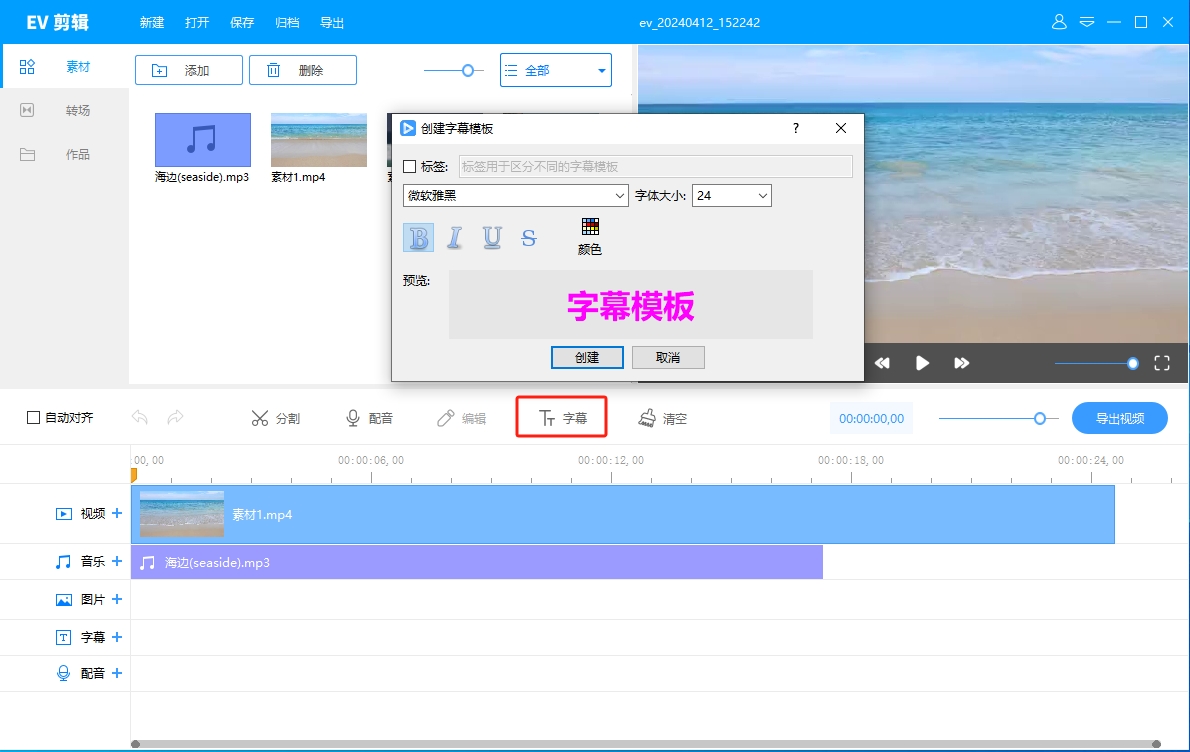Select the 分割 split tool
1190x752 pixels.
[x=276, y=418]
